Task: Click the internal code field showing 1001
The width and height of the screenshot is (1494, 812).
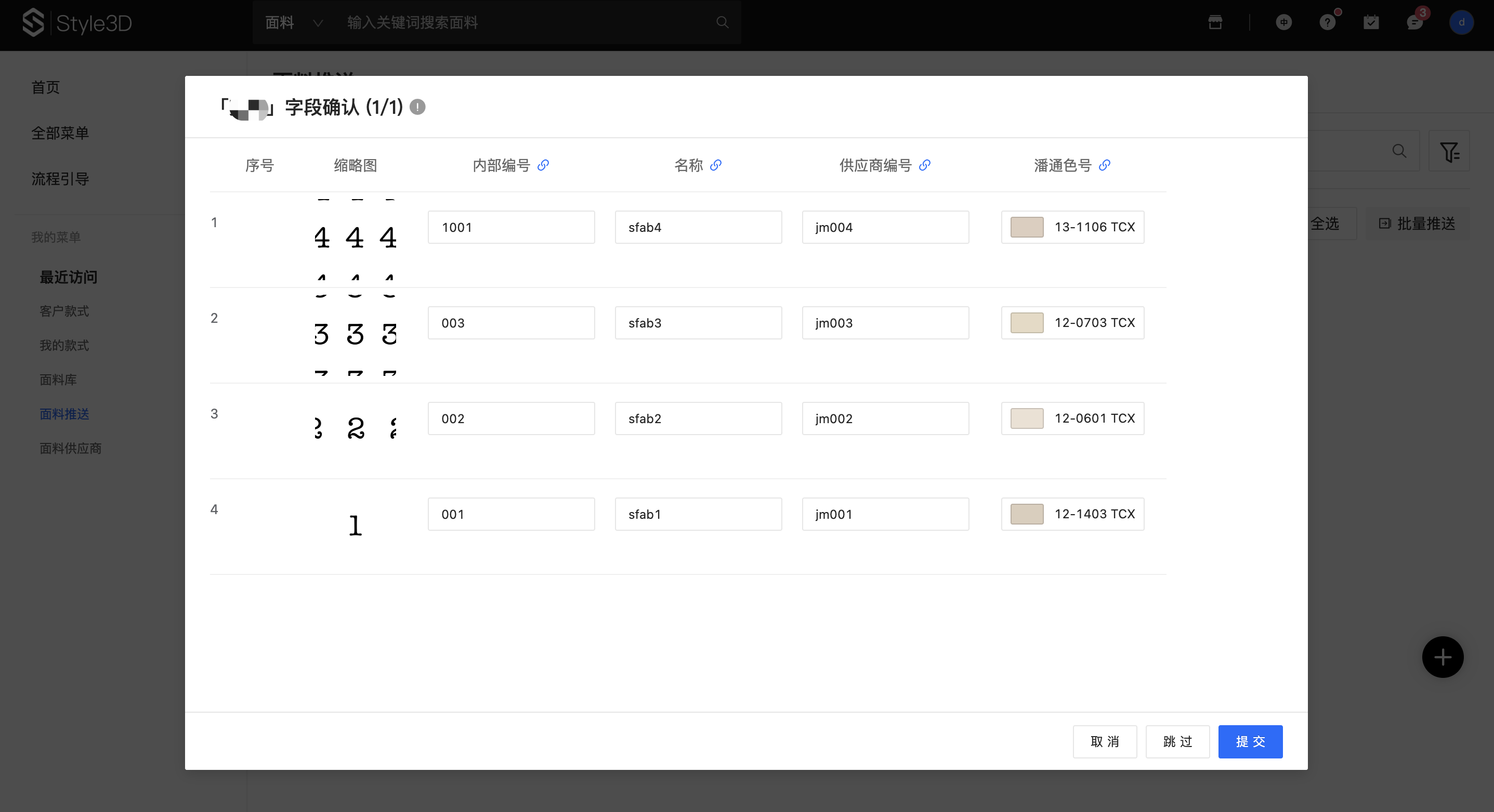Action: pos(511,227)
